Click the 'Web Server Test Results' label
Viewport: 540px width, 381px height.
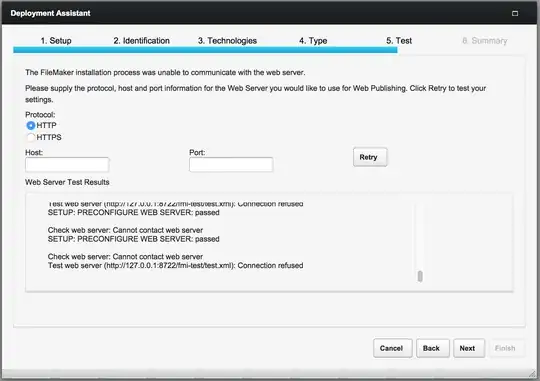pos(67,182)
